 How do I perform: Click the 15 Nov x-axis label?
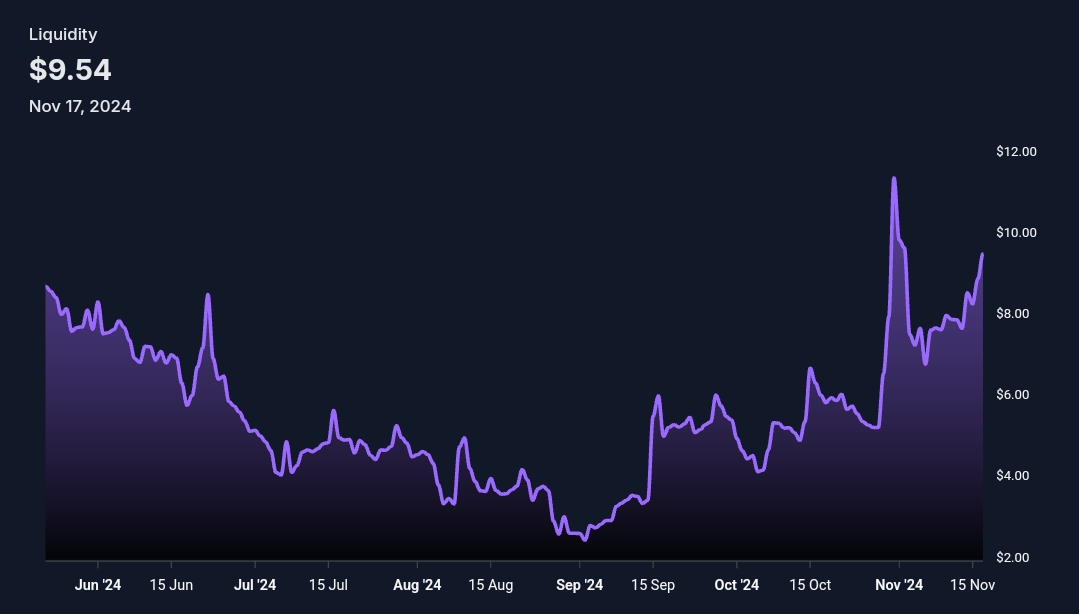tap(972, 585)
